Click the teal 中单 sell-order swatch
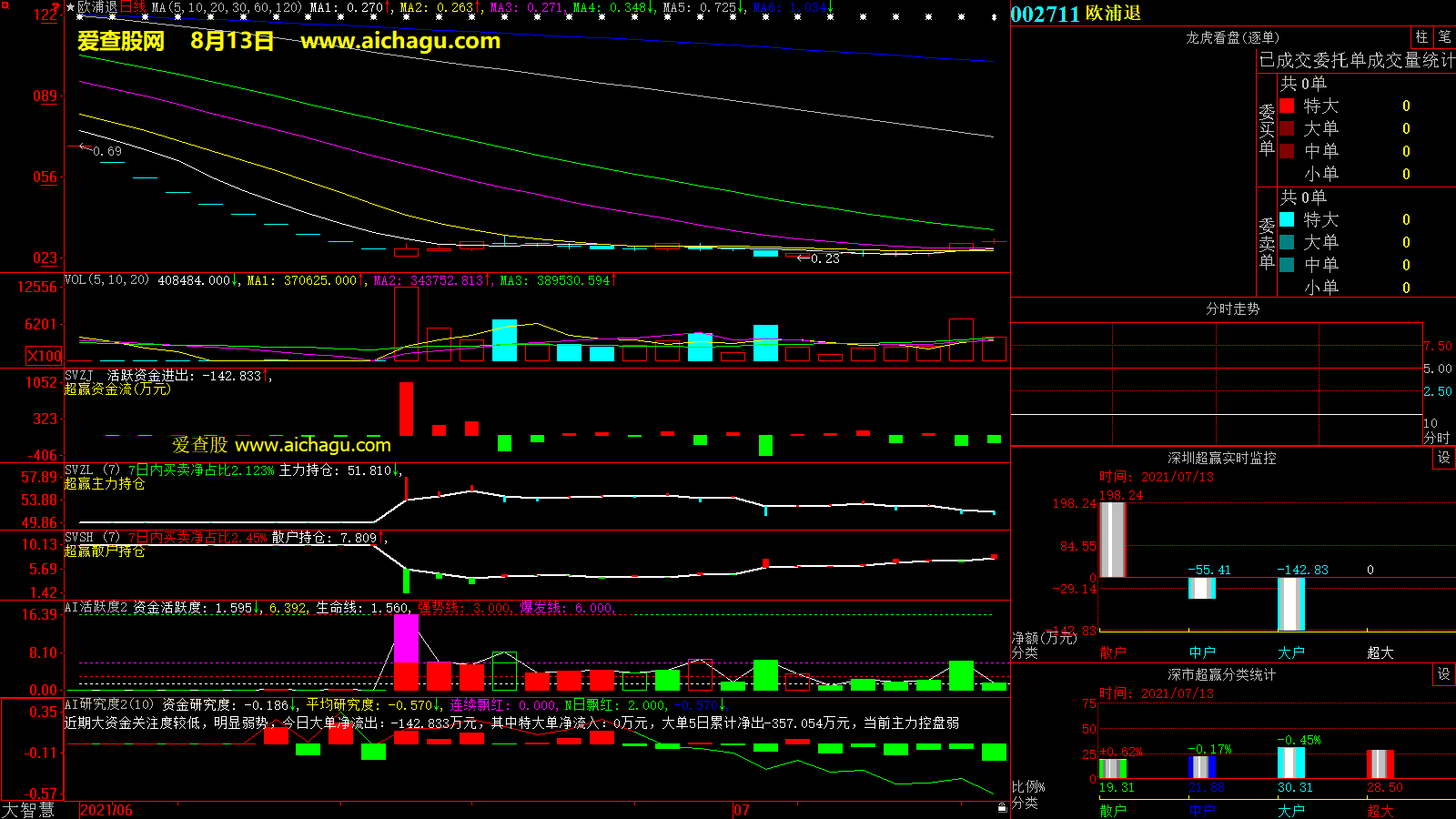This screenshot has height=819, width=1456. pos(1287,265)
